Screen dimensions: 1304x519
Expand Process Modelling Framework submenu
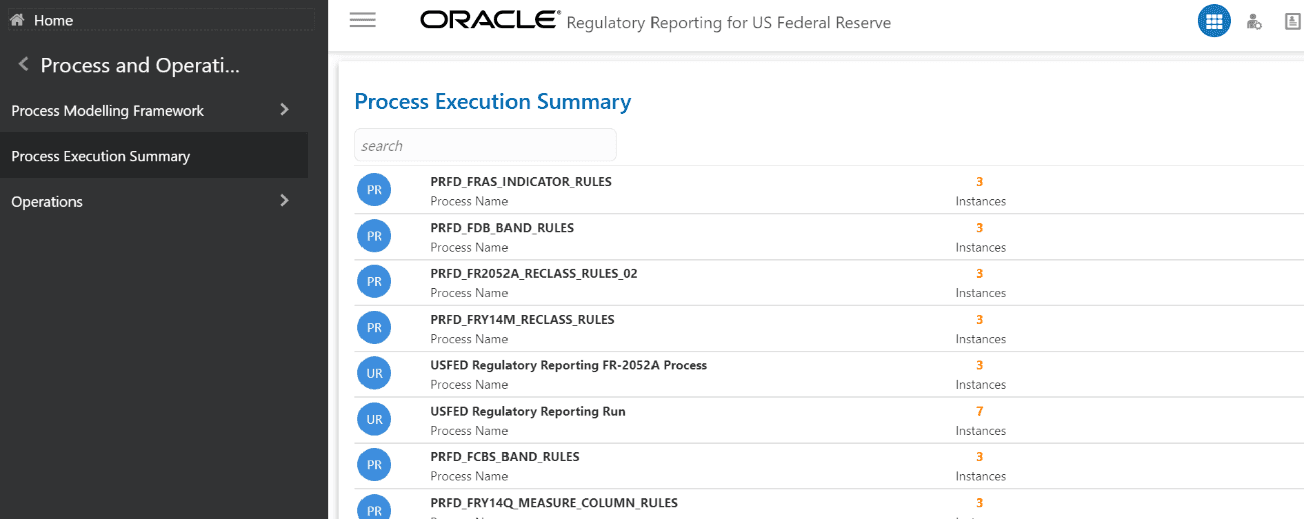coord(284,110)
